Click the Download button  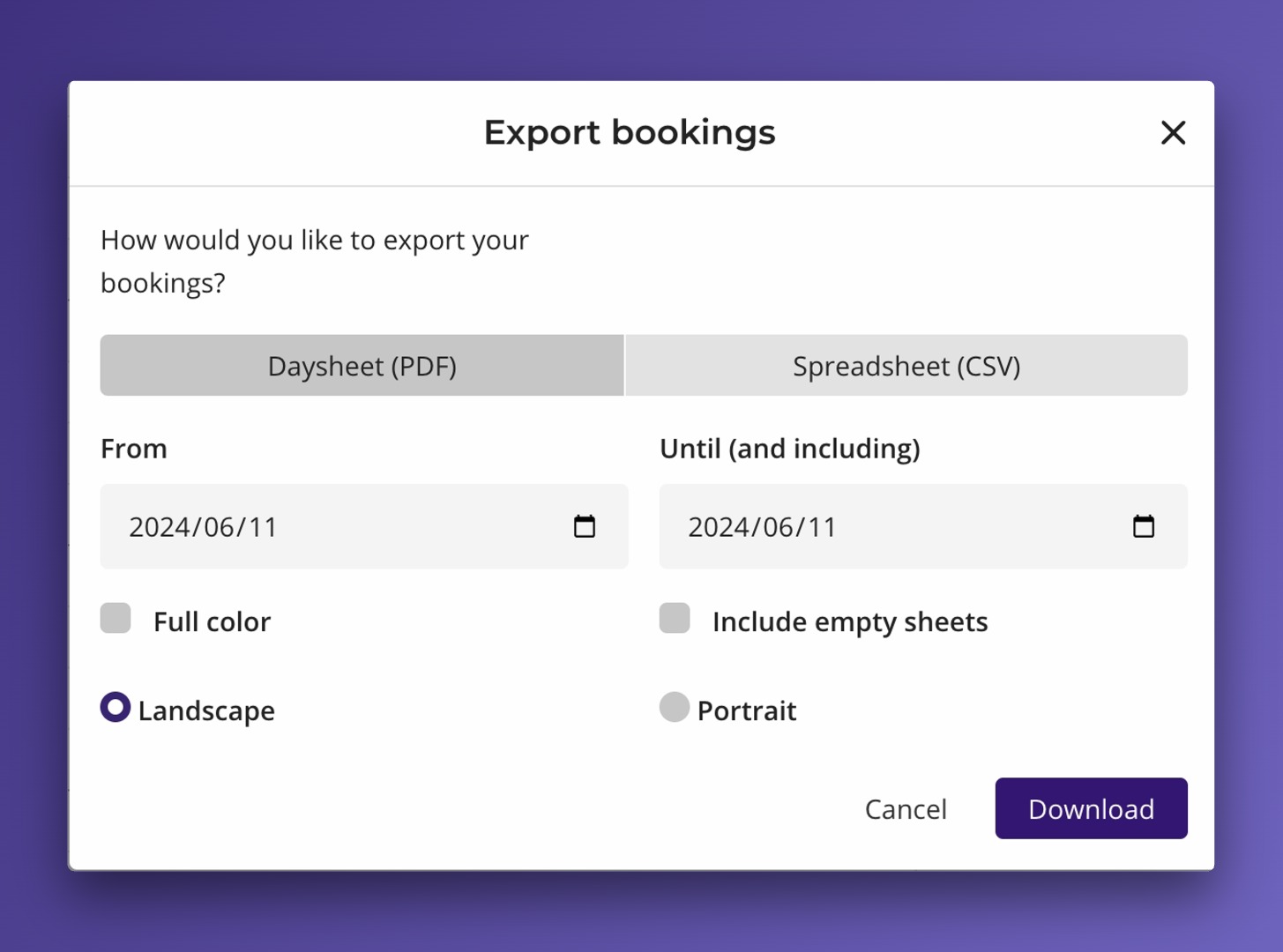1091,808
